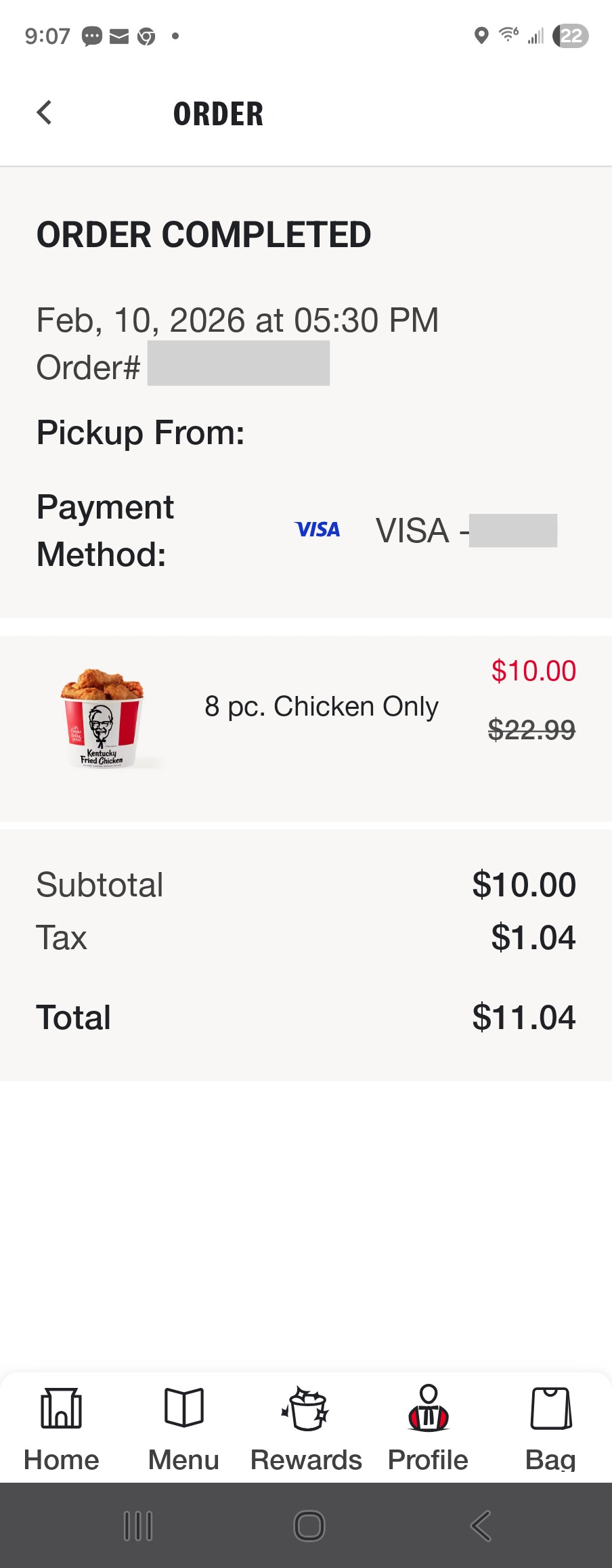Open the Home tab icon
This screenshot has width=612, height=1568.
[61, 1408]
